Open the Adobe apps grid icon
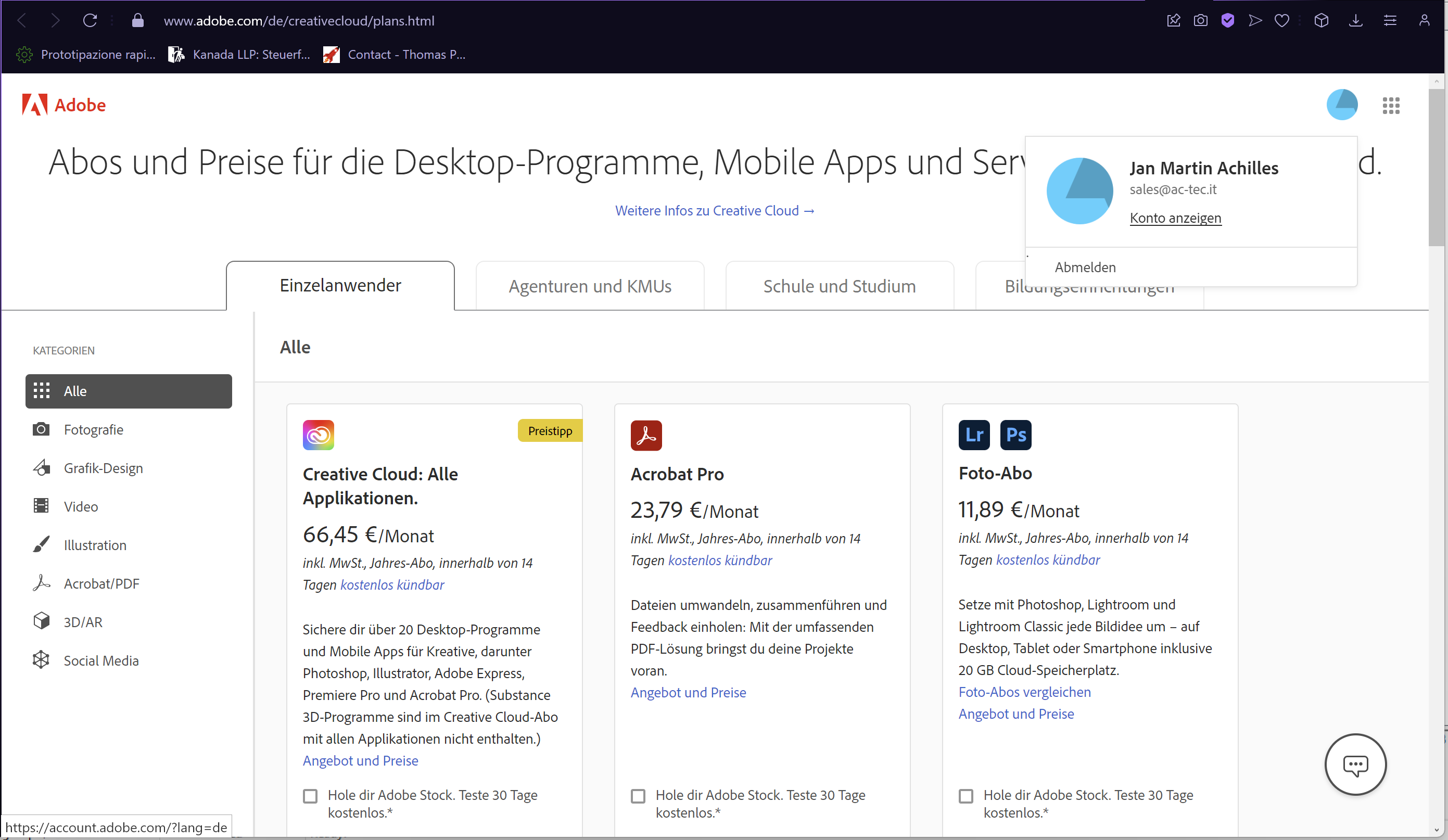 tap(1391, 105)
